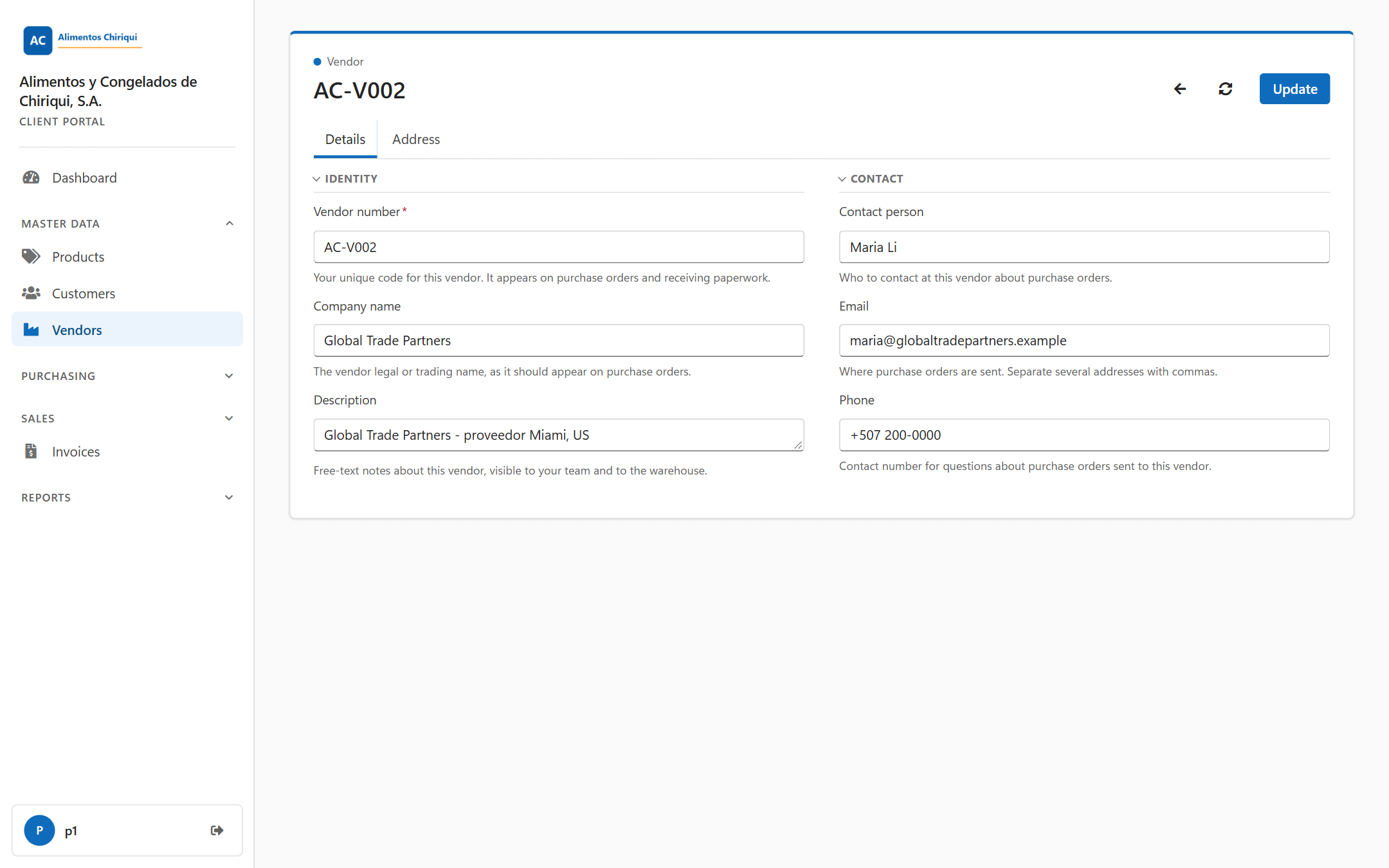Click the Phone input field
1389x868 pixels.
(1084, 435)
